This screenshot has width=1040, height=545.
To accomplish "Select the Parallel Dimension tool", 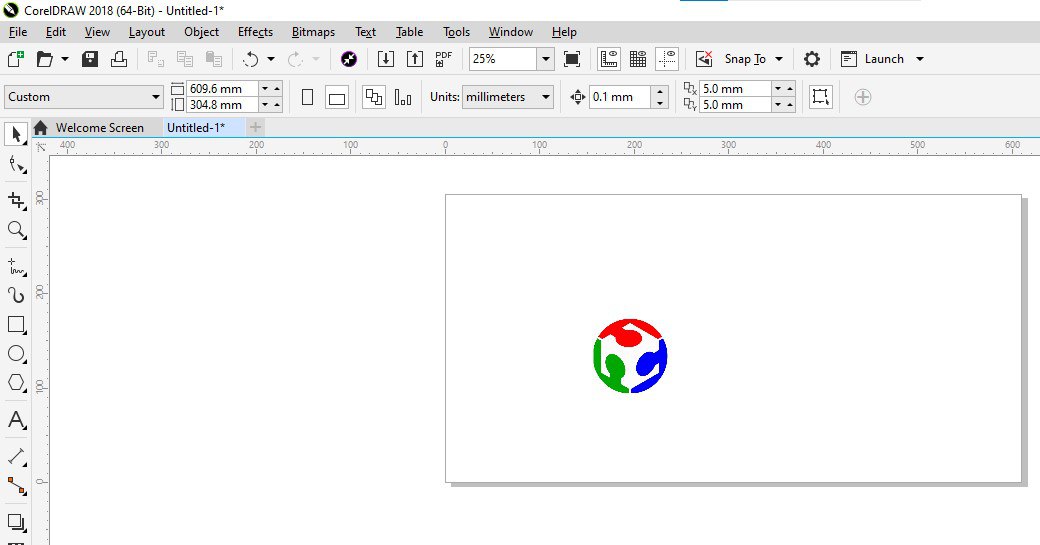I will click(16, 456).
